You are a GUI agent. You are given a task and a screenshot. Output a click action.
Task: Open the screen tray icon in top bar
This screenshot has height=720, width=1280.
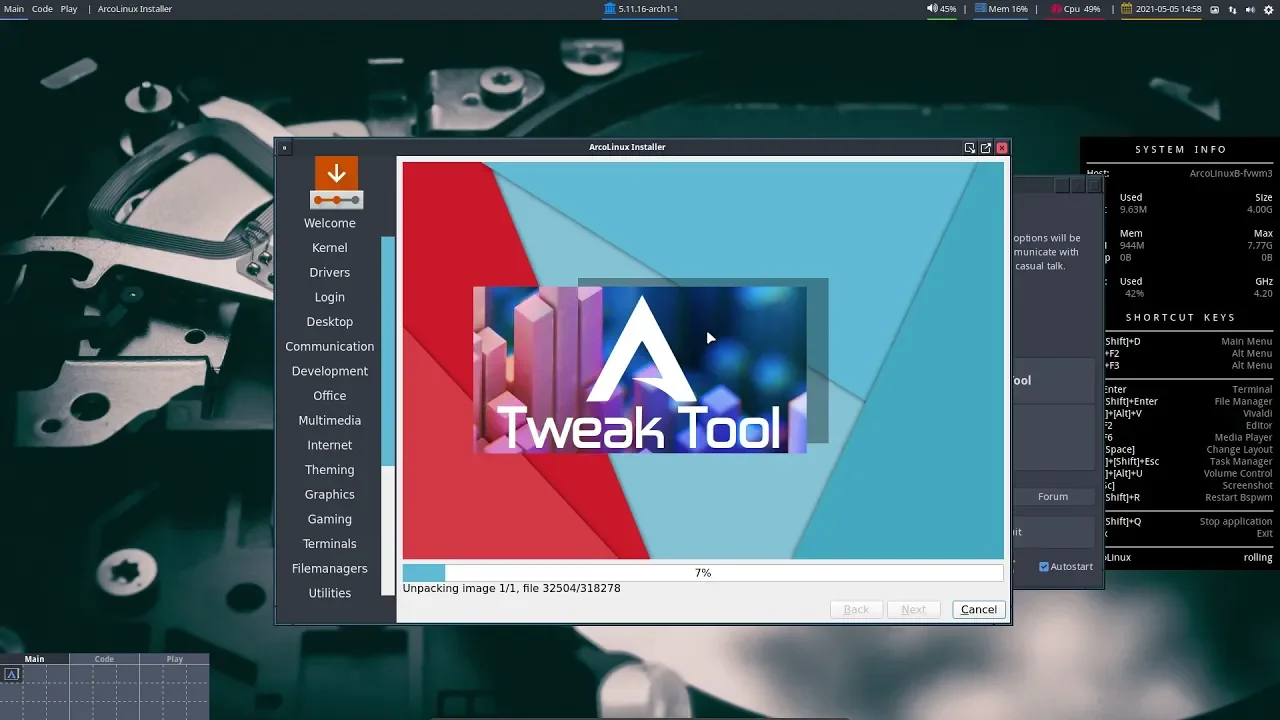1215,9
